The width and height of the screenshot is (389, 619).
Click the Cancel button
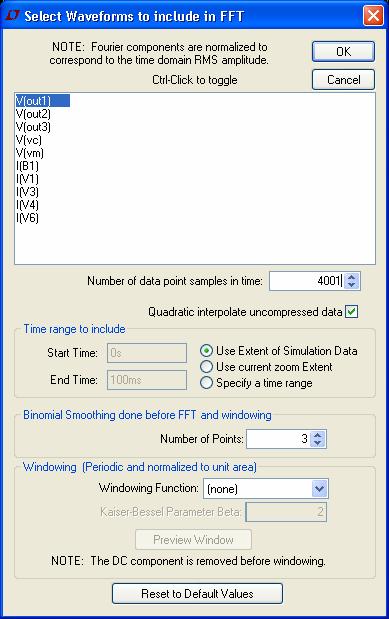[x=343, y=80]
